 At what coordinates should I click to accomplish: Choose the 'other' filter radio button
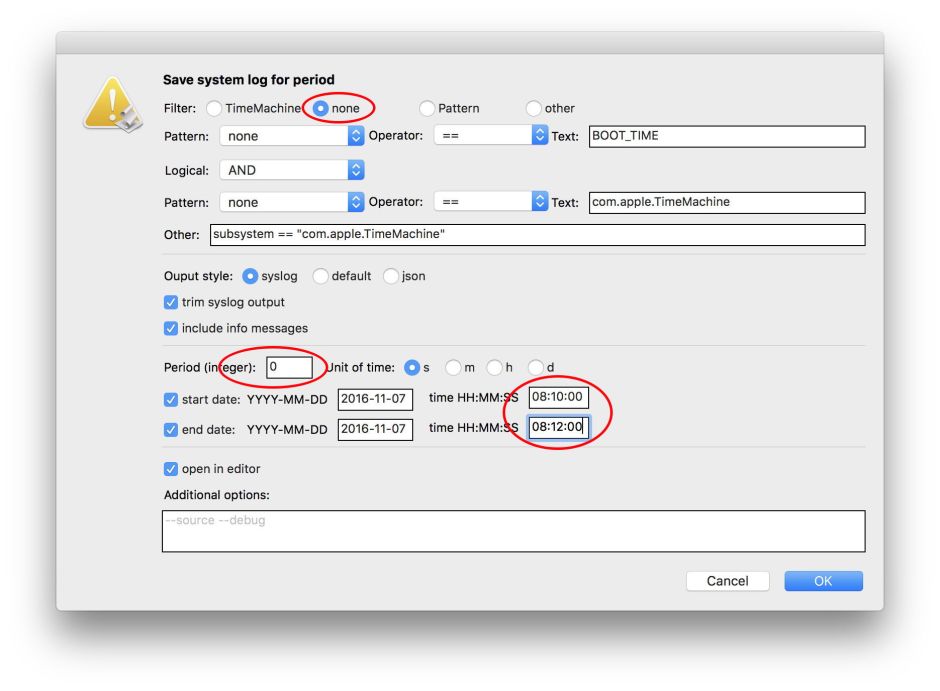point(534,108)
